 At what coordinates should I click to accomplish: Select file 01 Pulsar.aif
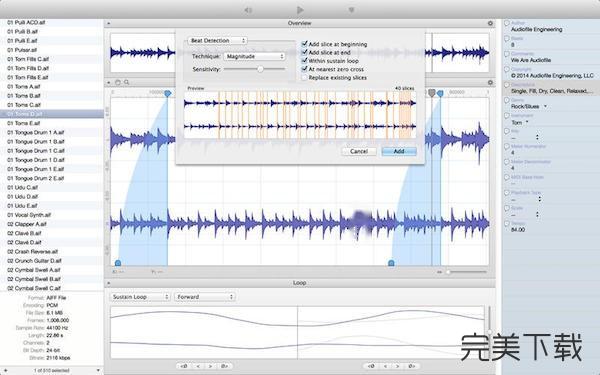[52, 50]
